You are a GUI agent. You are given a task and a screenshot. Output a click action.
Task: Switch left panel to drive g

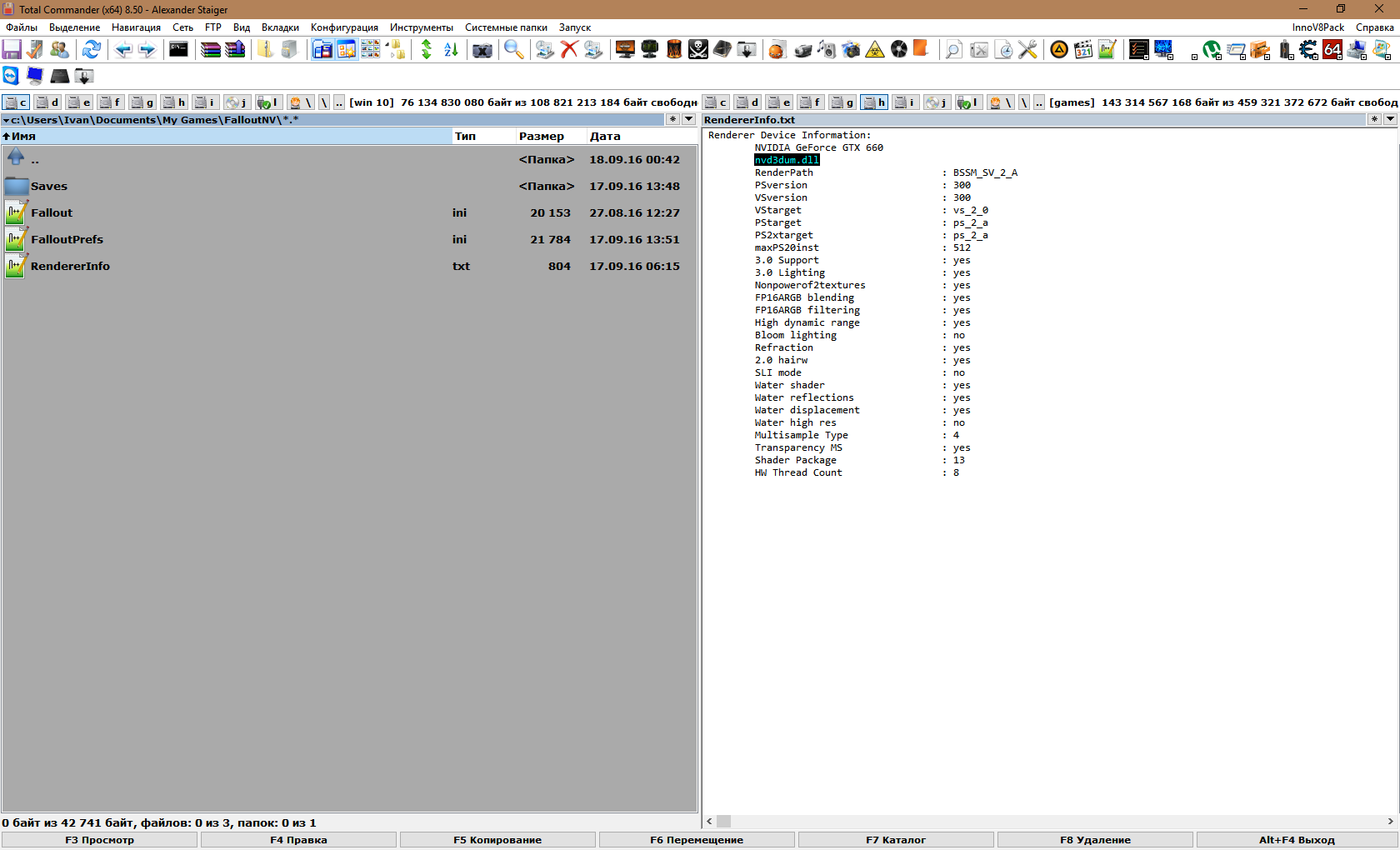point(142,102)
